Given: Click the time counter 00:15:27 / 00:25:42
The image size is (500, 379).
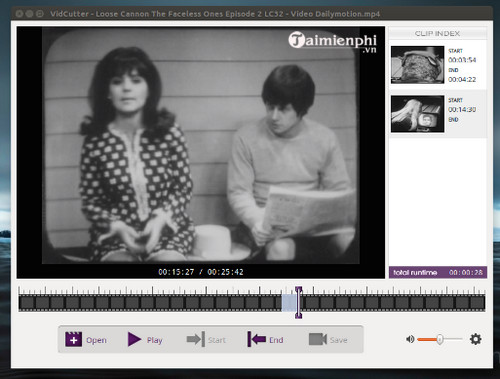Looking at the screenshot, I should [201, 272].
